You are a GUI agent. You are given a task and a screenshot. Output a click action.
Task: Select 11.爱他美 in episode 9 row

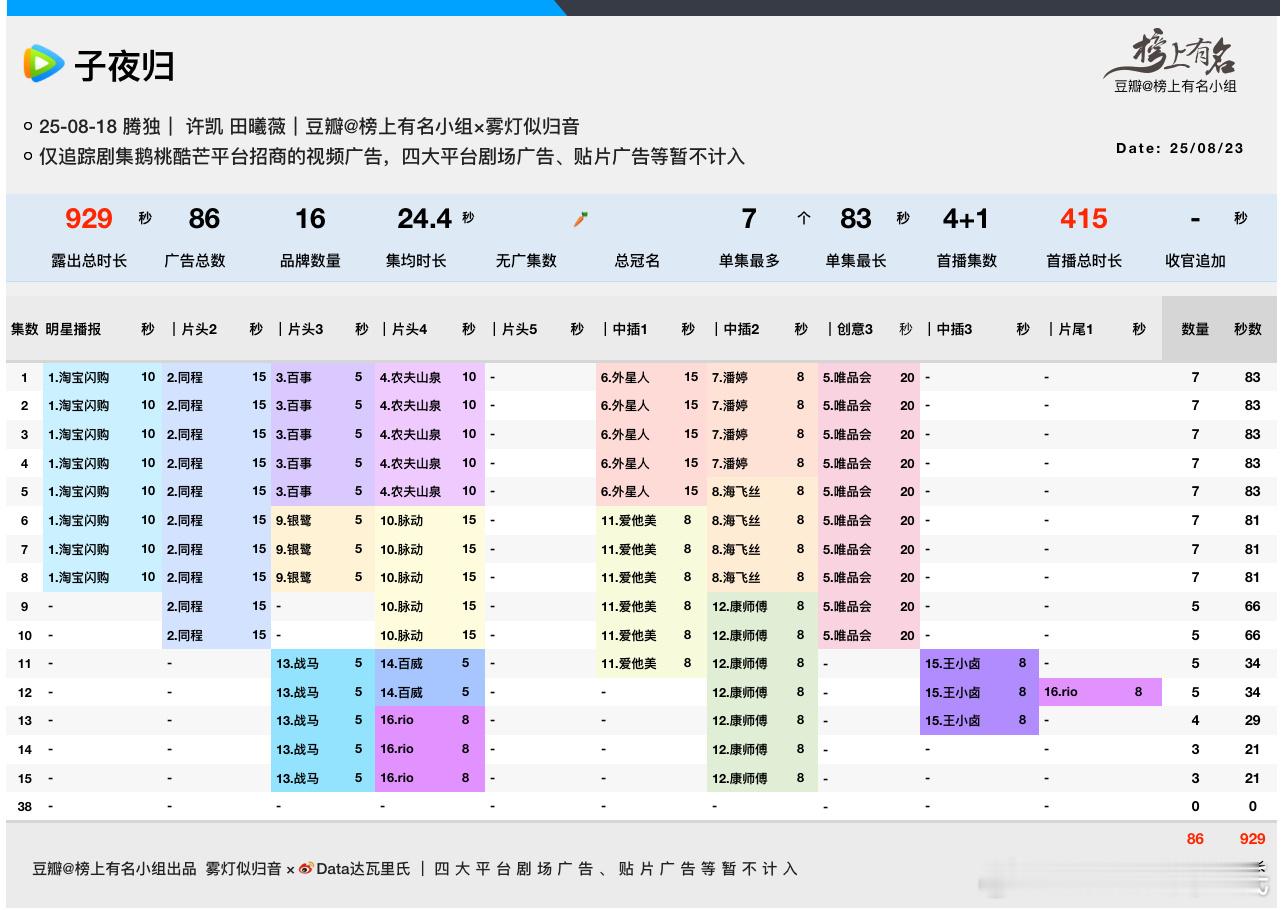click(x=629, y=607)
